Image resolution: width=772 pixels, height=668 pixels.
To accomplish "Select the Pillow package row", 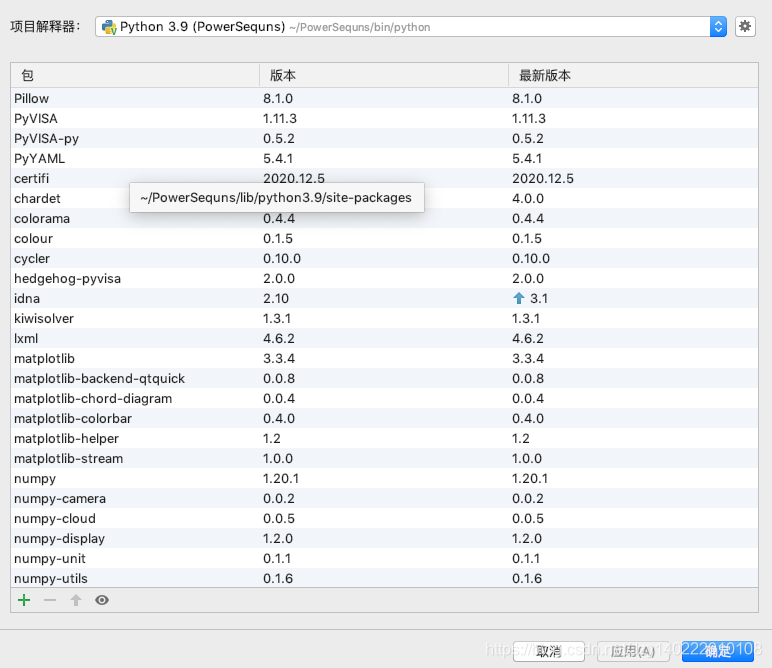I will tap(384, 98).
